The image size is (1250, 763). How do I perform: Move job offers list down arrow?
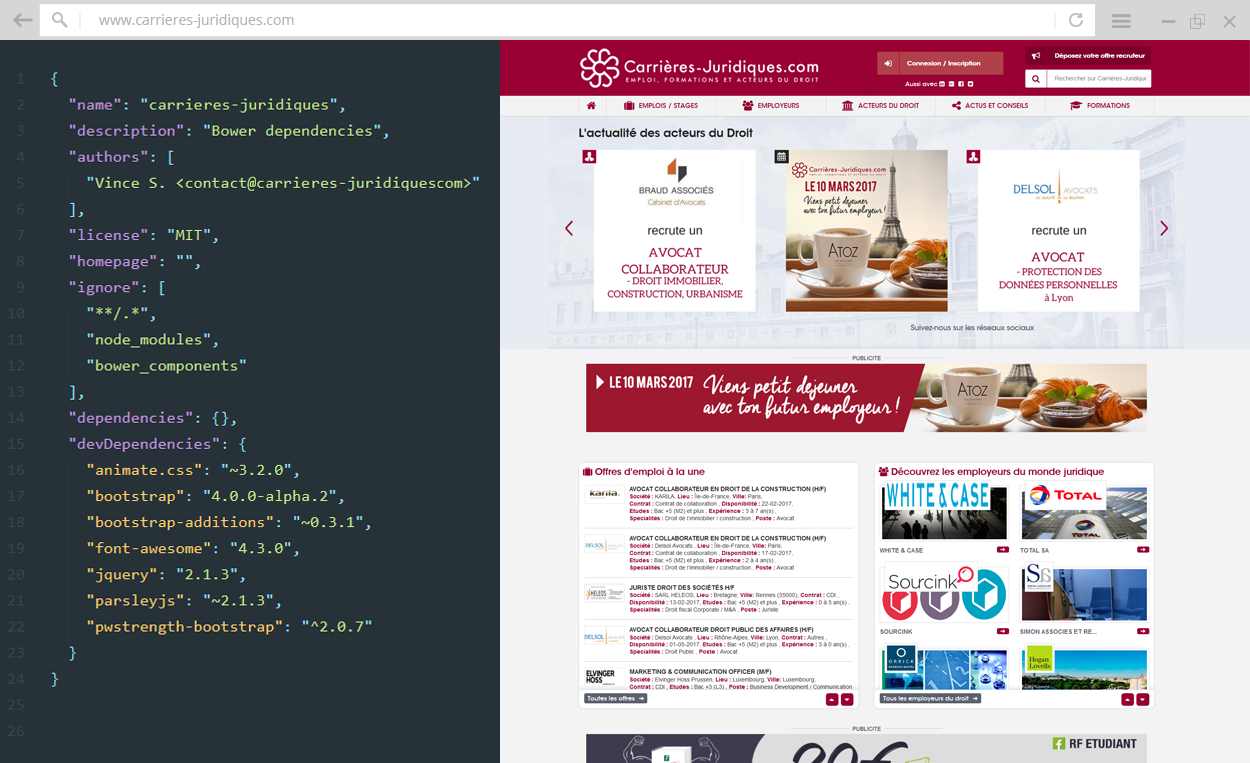[x=847, y=700]
